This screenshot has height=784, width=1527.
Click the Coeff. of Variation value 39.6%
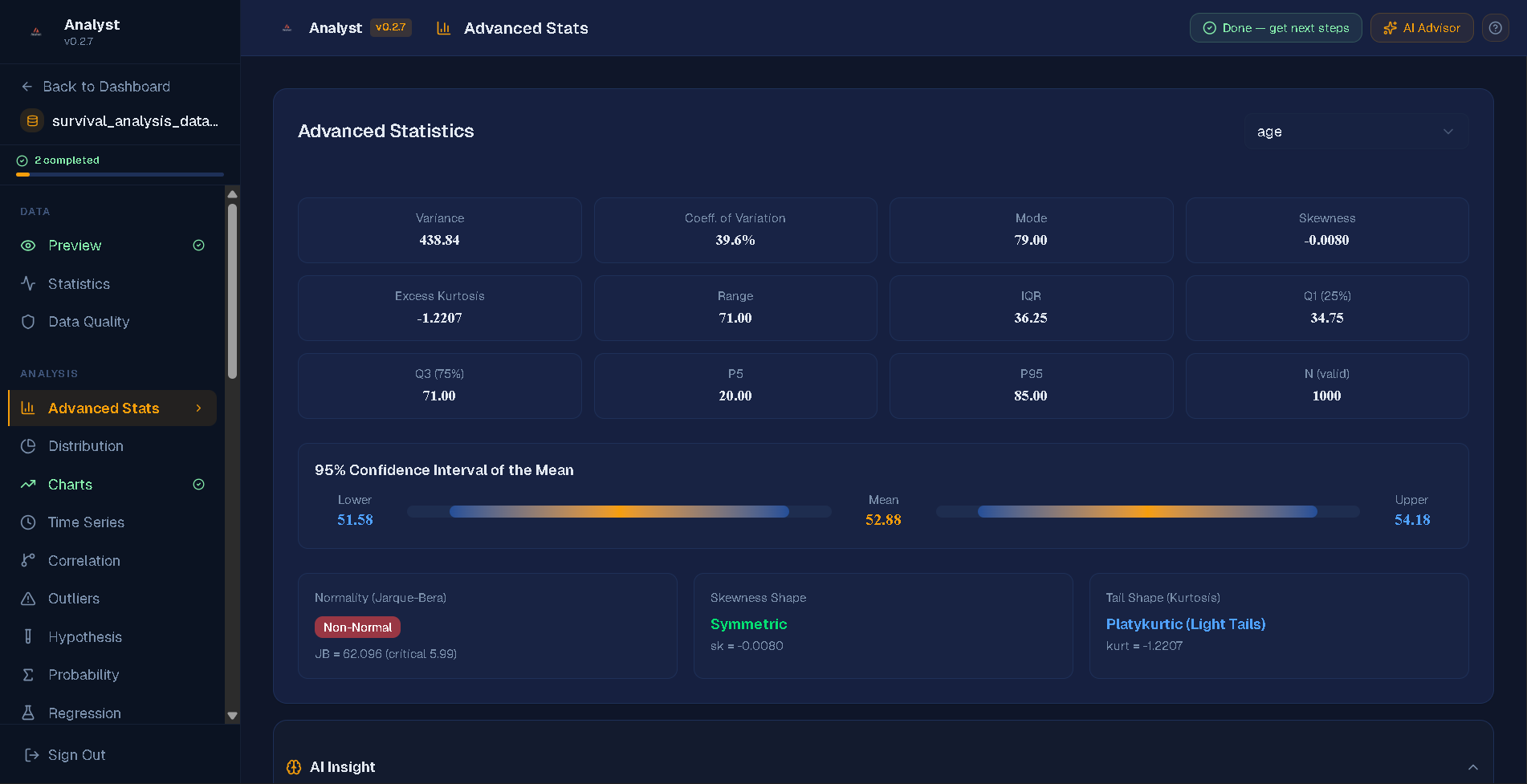735,240
